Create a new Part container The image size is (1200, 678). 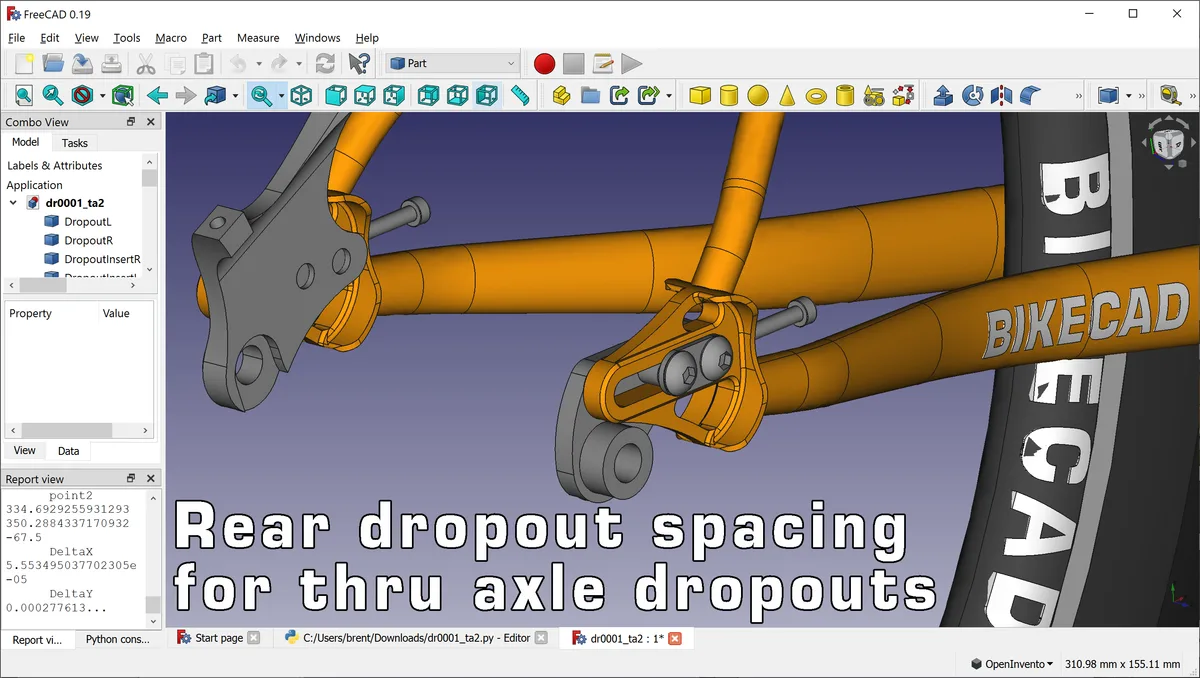click(x=561, y=96)
